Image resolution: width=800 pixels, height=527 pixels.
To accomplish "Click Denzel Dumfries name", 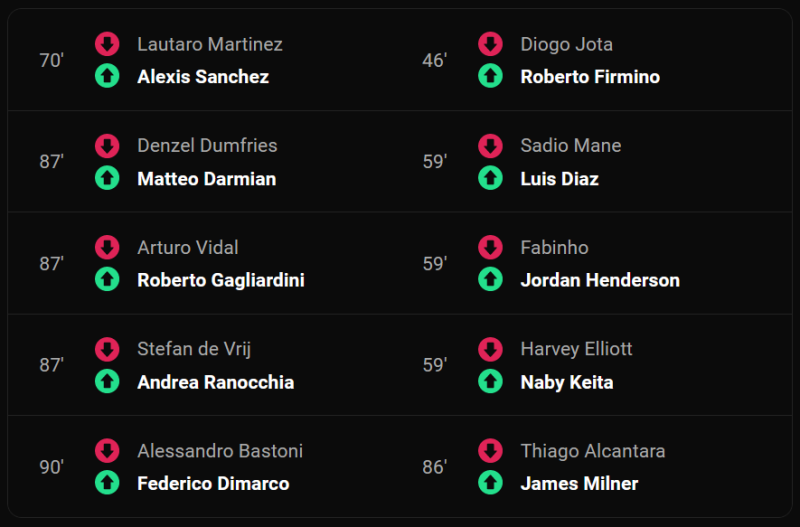I will point(207,145).
